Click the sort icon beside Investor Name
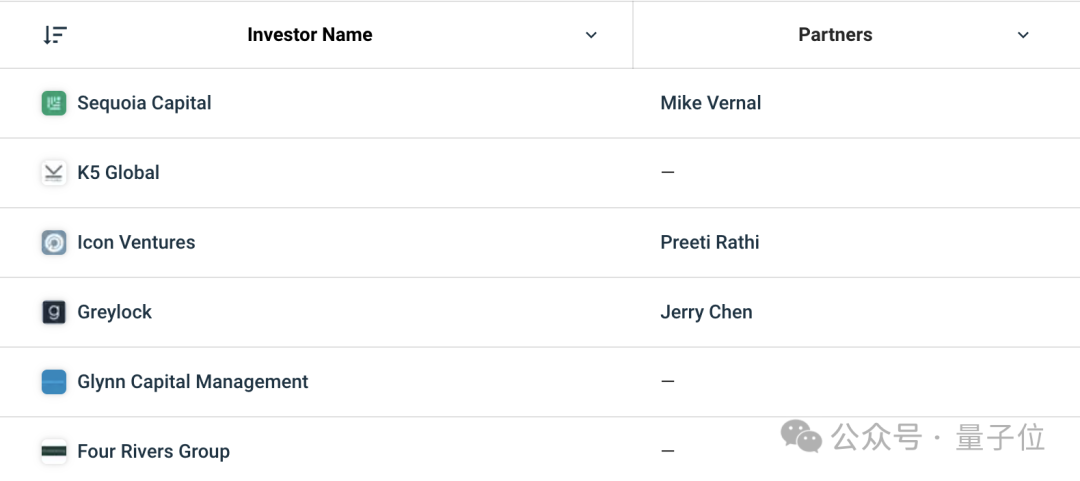The width and height of the screenshot is (1080, 481). click(x=55, y=34)
